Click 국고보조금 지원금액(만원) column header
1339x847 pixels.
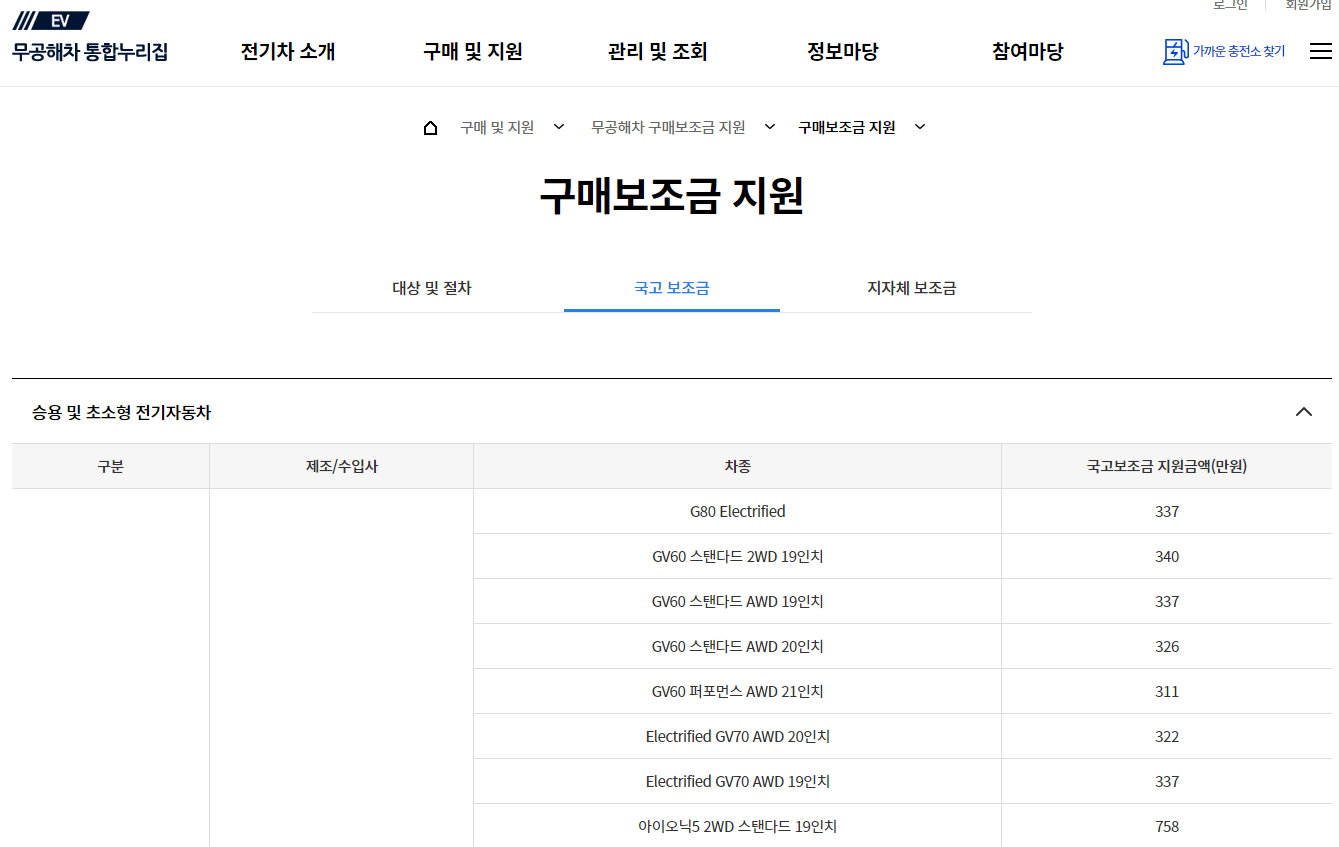point(1167,466)
